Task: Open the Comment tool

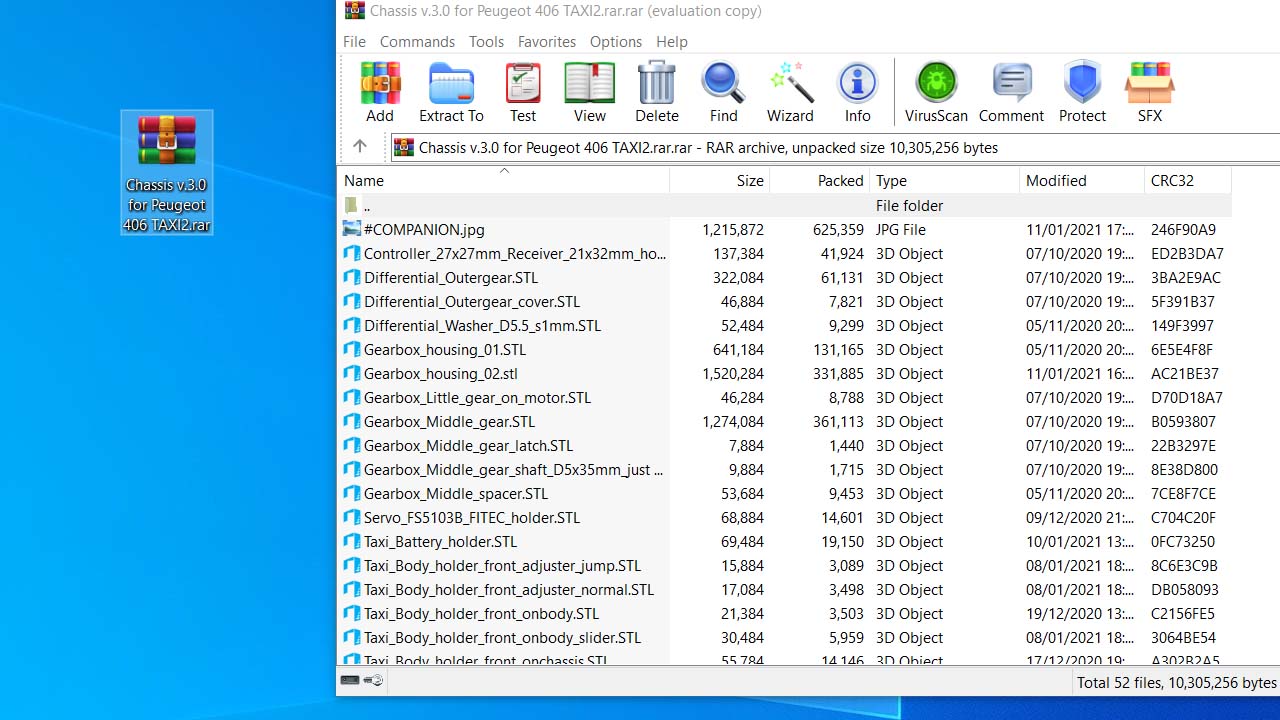Action: click(x=1011, y=92)
